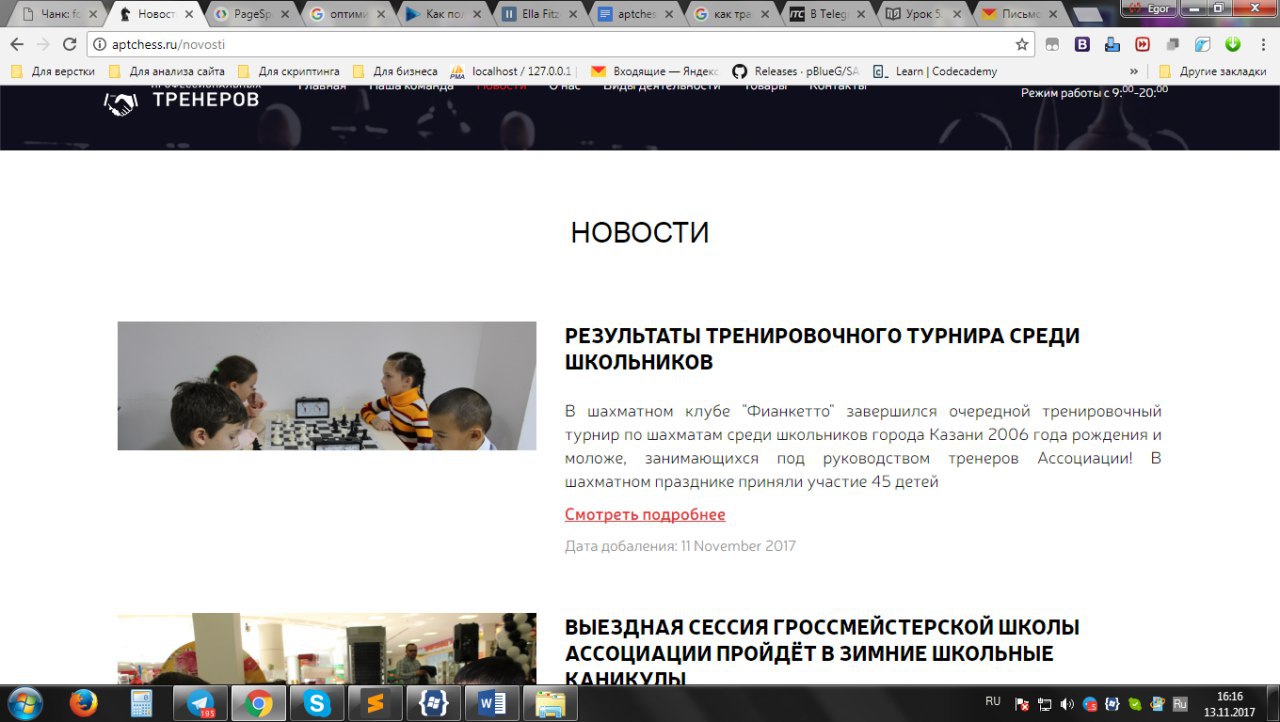Switch to the Ella Fitz tab
Image resolution: width=1280 pixels, height=722 pixels.
[539, 15]
